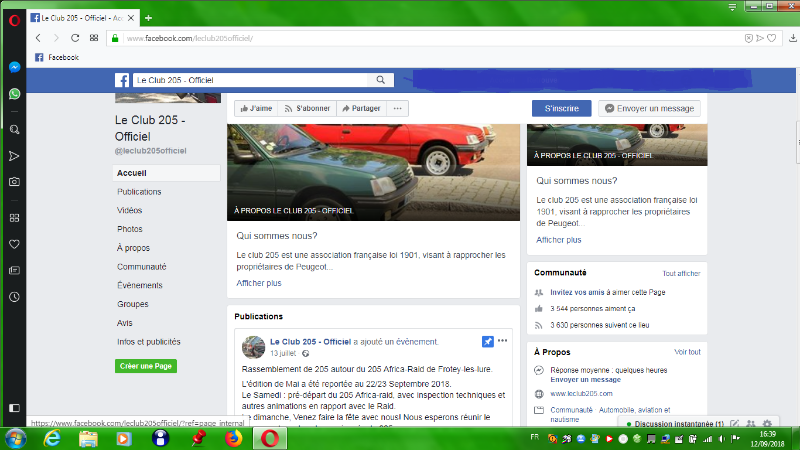Open Messenger in Opera sidebar
The height and width of the screenshot is (450, 800).
coord(14,67)
